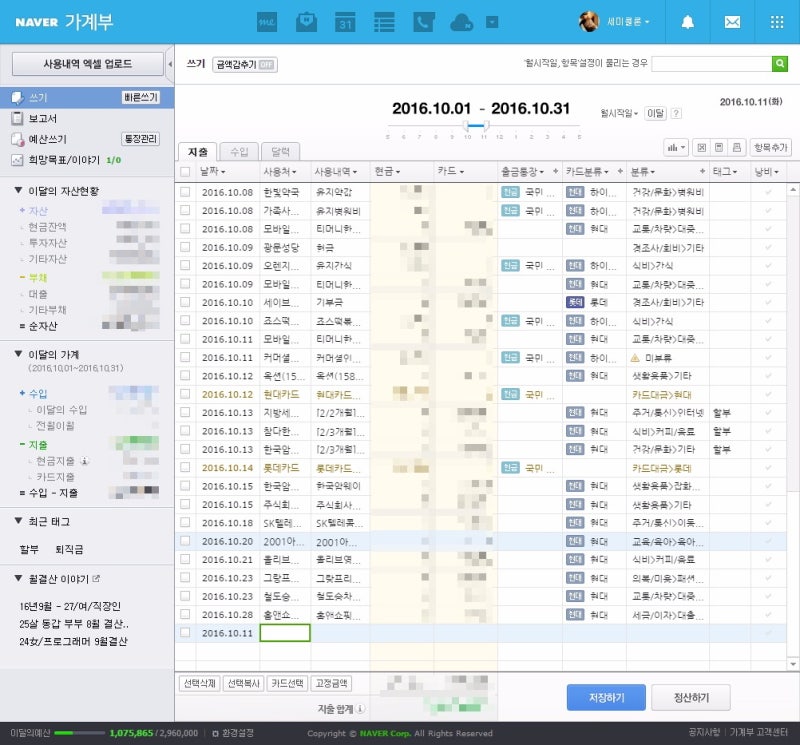
Task: Open Naver Cloud icon in header
Action: [462, 22]
